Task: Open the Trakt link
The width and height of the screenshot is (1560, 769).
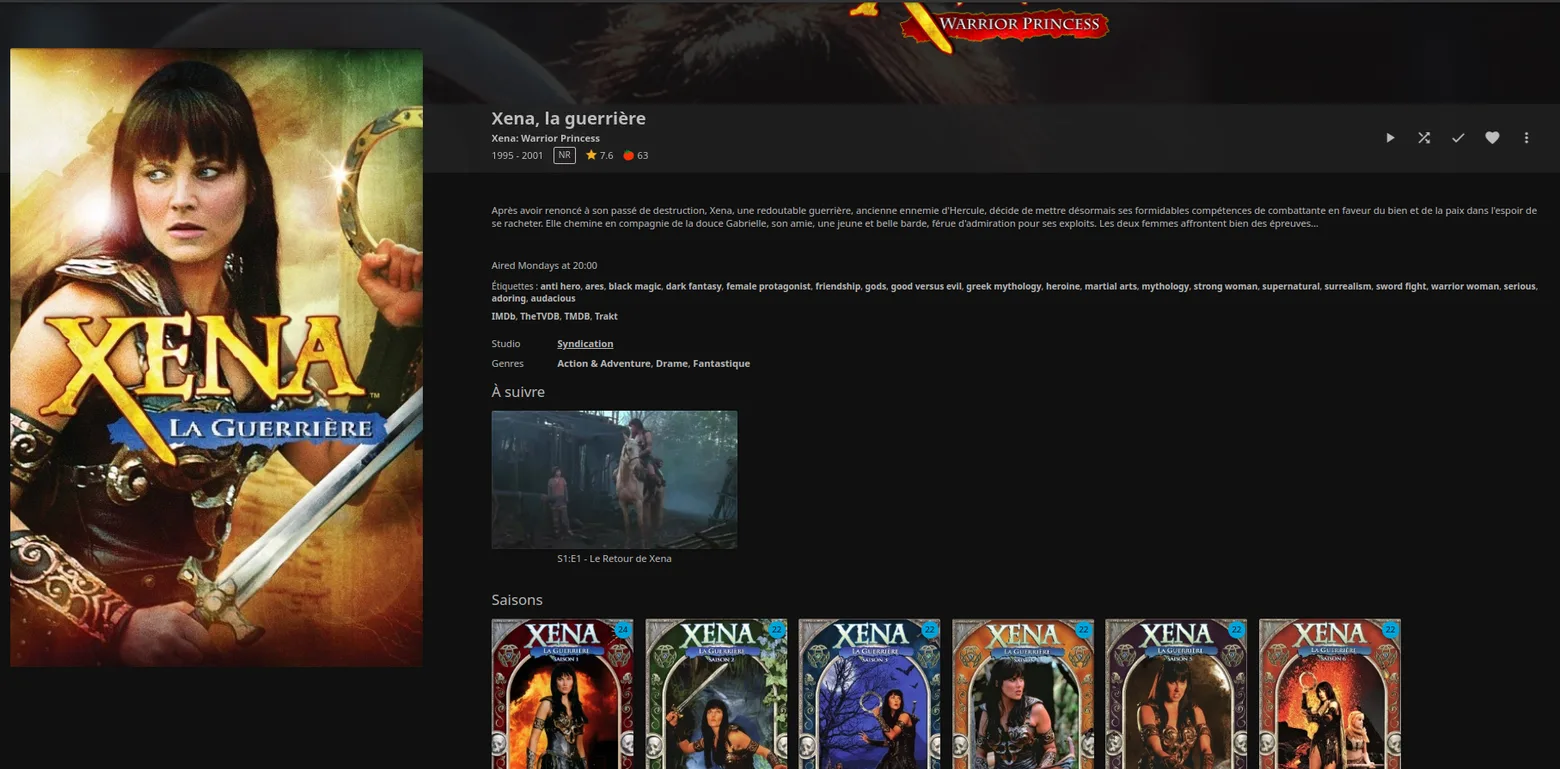Action: click(x=606, y=316)
